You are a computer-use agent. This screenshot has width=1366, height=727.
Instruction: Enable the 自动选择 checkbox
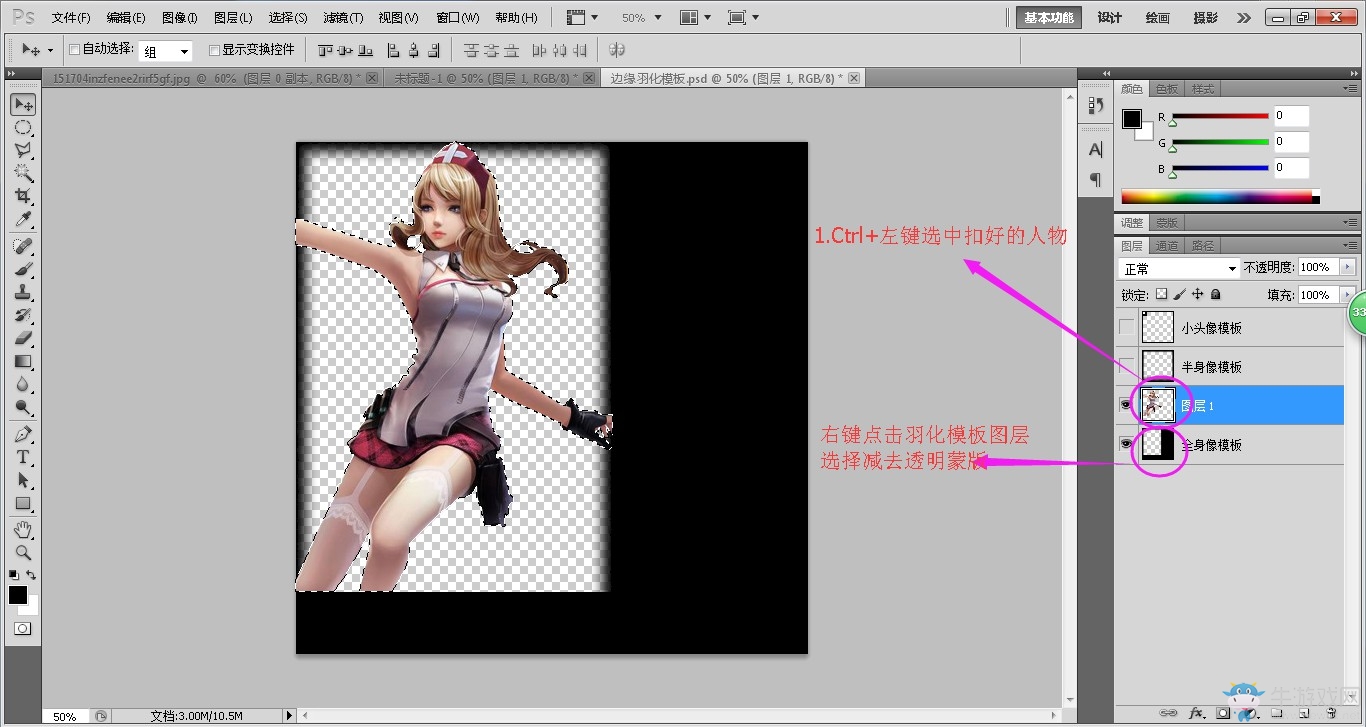(x=74, y=49)
